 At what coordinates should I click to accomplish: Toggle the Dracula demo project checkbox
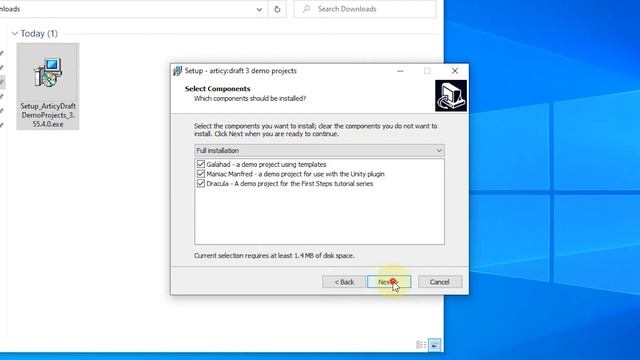[200, 184]
